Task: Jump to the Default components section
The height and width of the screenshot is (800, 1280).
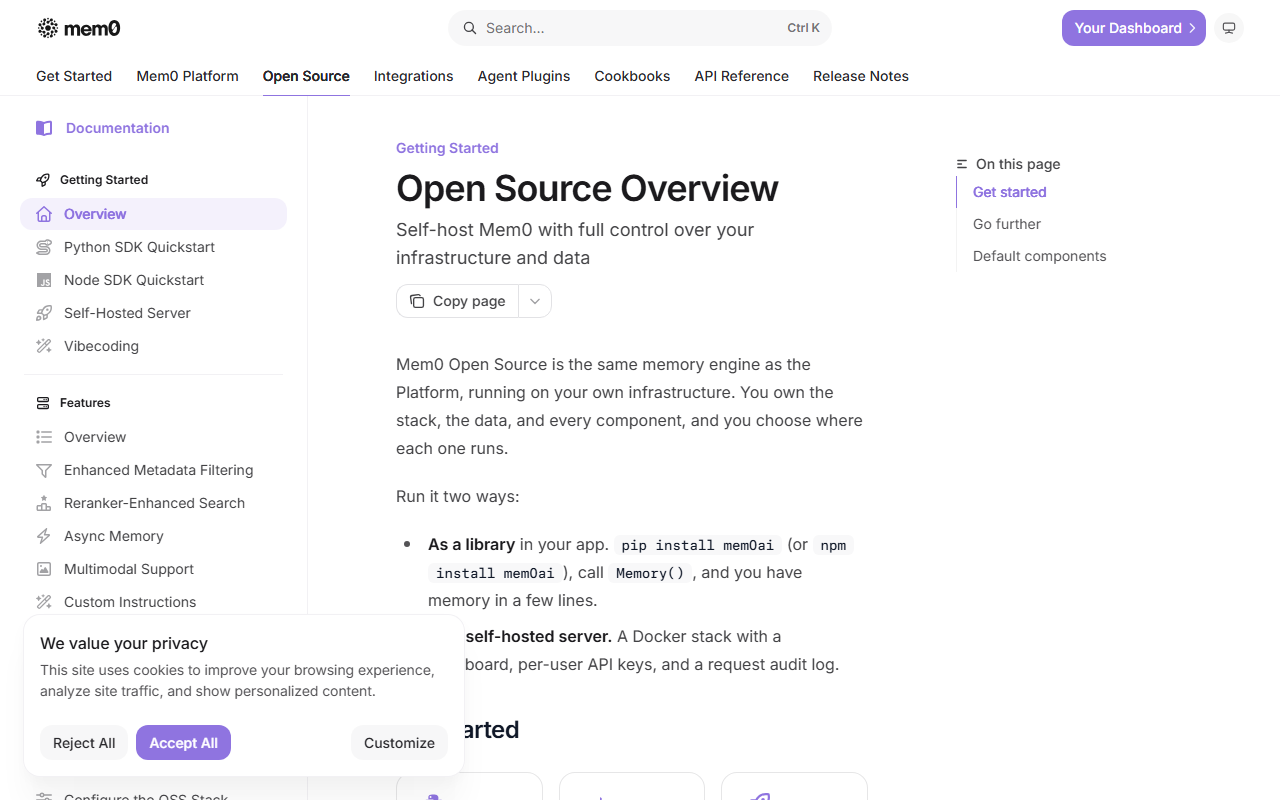Action: 1040,256
